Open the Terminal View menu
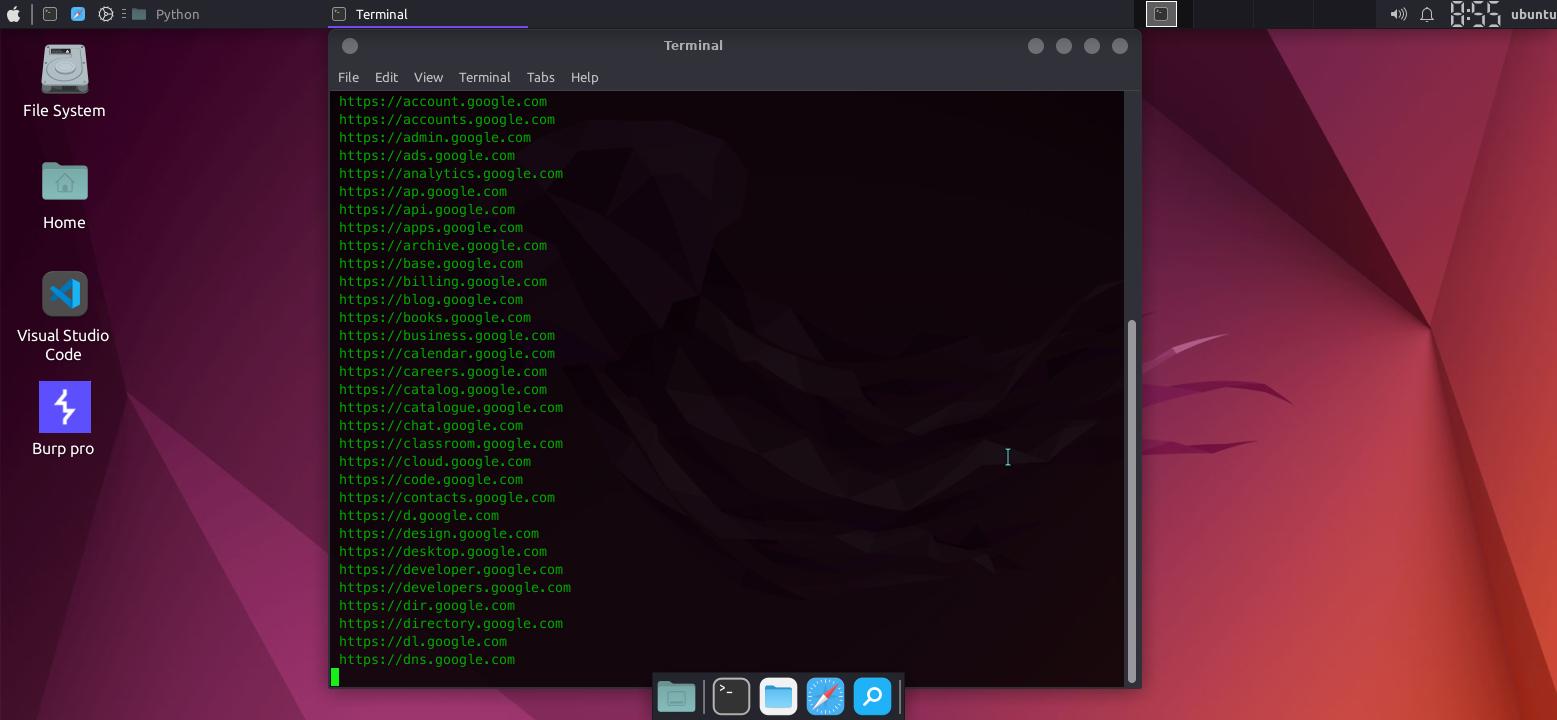The width and height of the screenshot is (1557, 720). pyautogui.click(x=428, y=77)
